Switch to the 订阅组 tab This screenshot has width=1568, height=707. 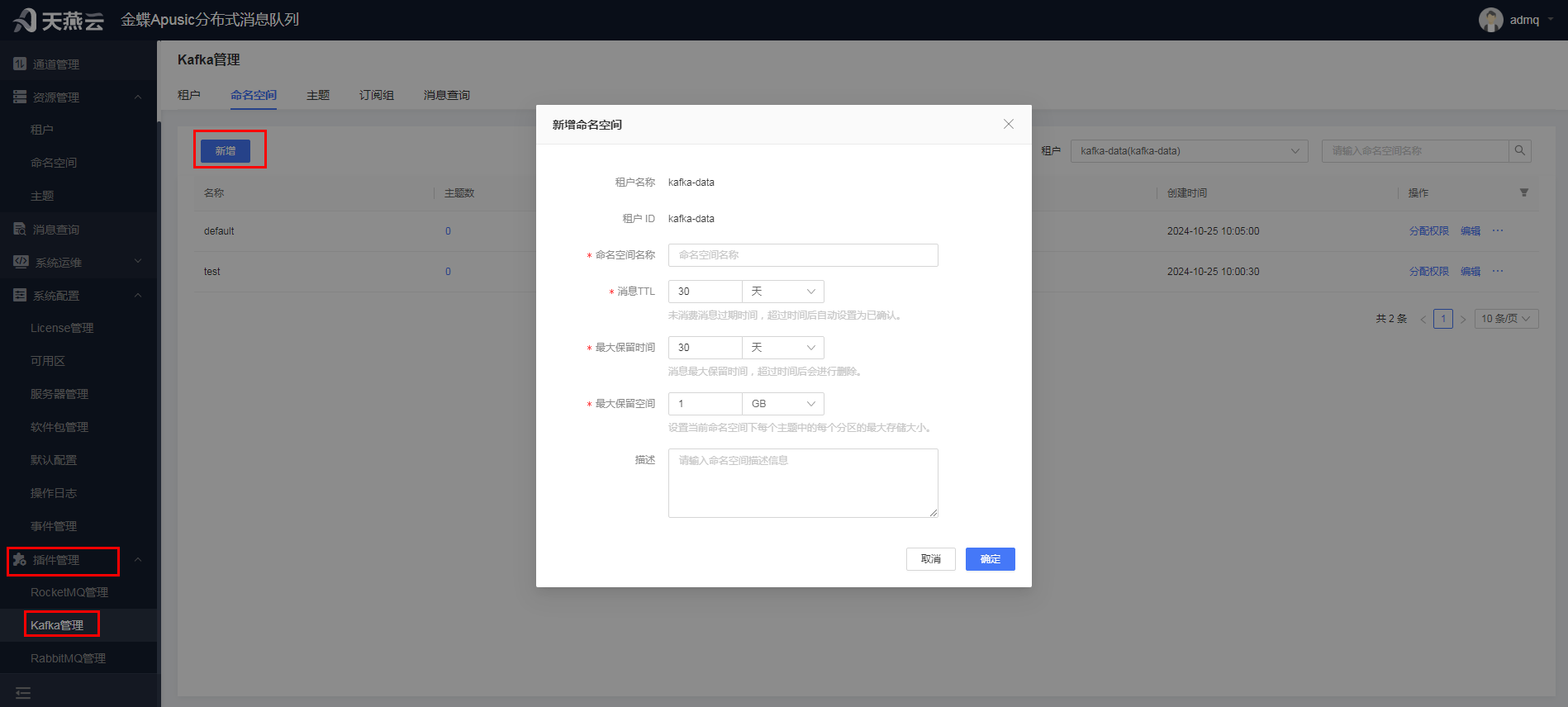click(377, 95)
